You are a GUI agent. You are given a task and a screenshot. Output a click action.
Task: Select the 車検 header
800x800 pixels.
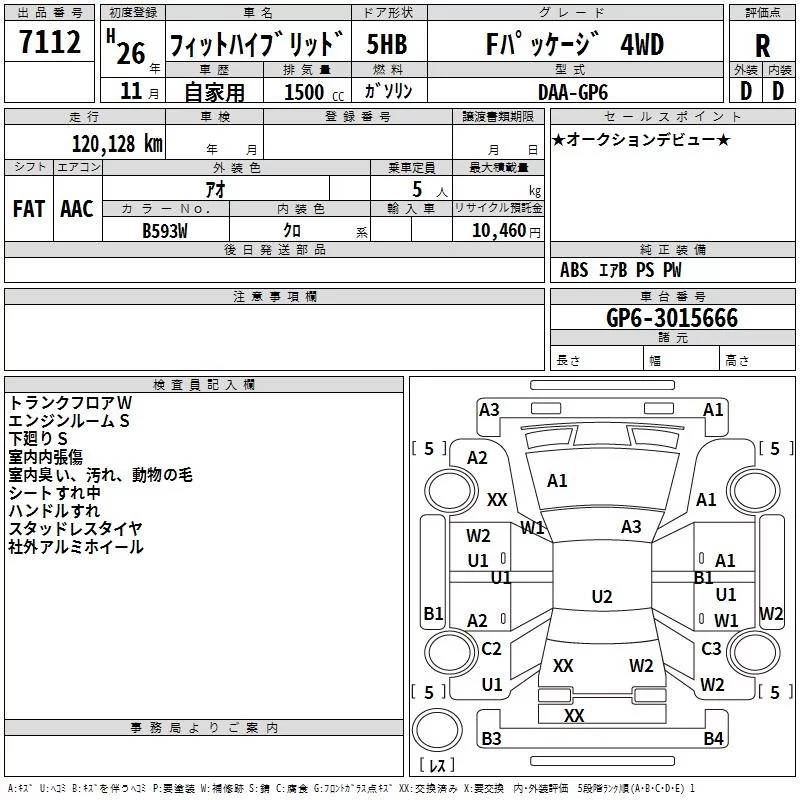coord(215,117)
